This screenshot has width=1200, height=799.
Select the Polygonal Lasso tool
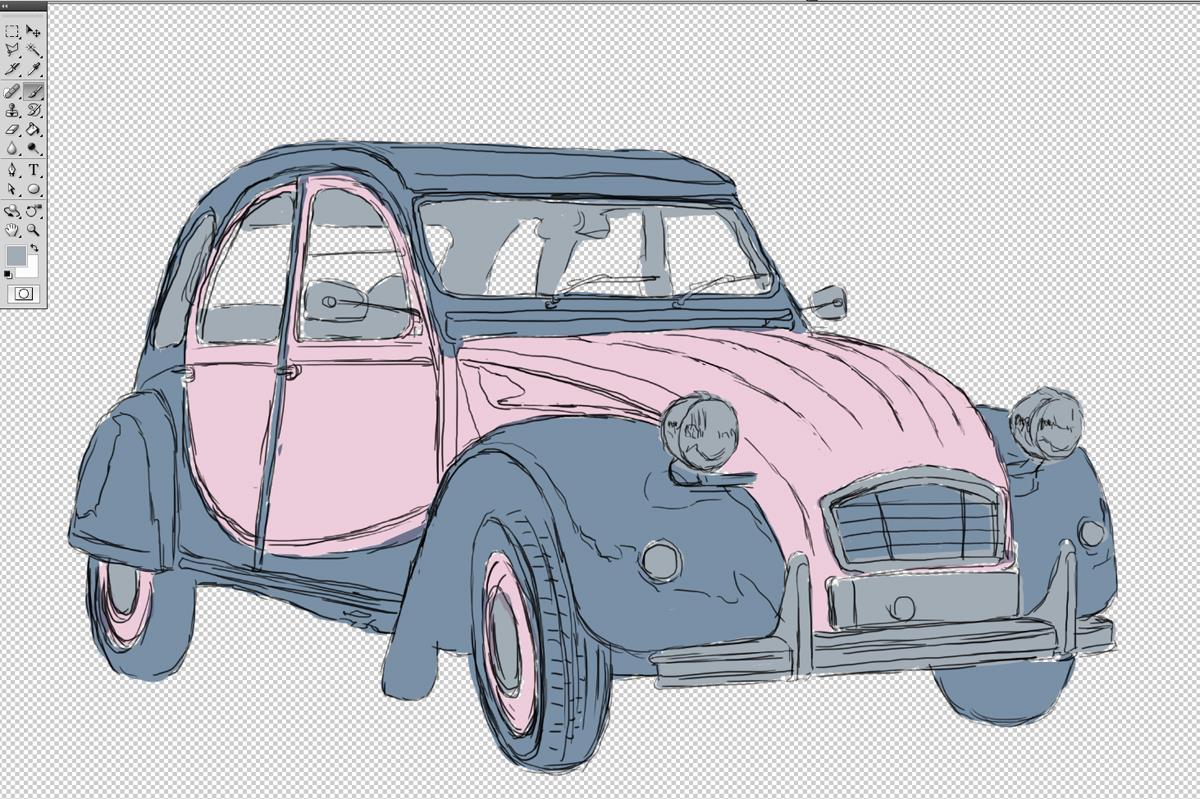[x=12, y=49]
